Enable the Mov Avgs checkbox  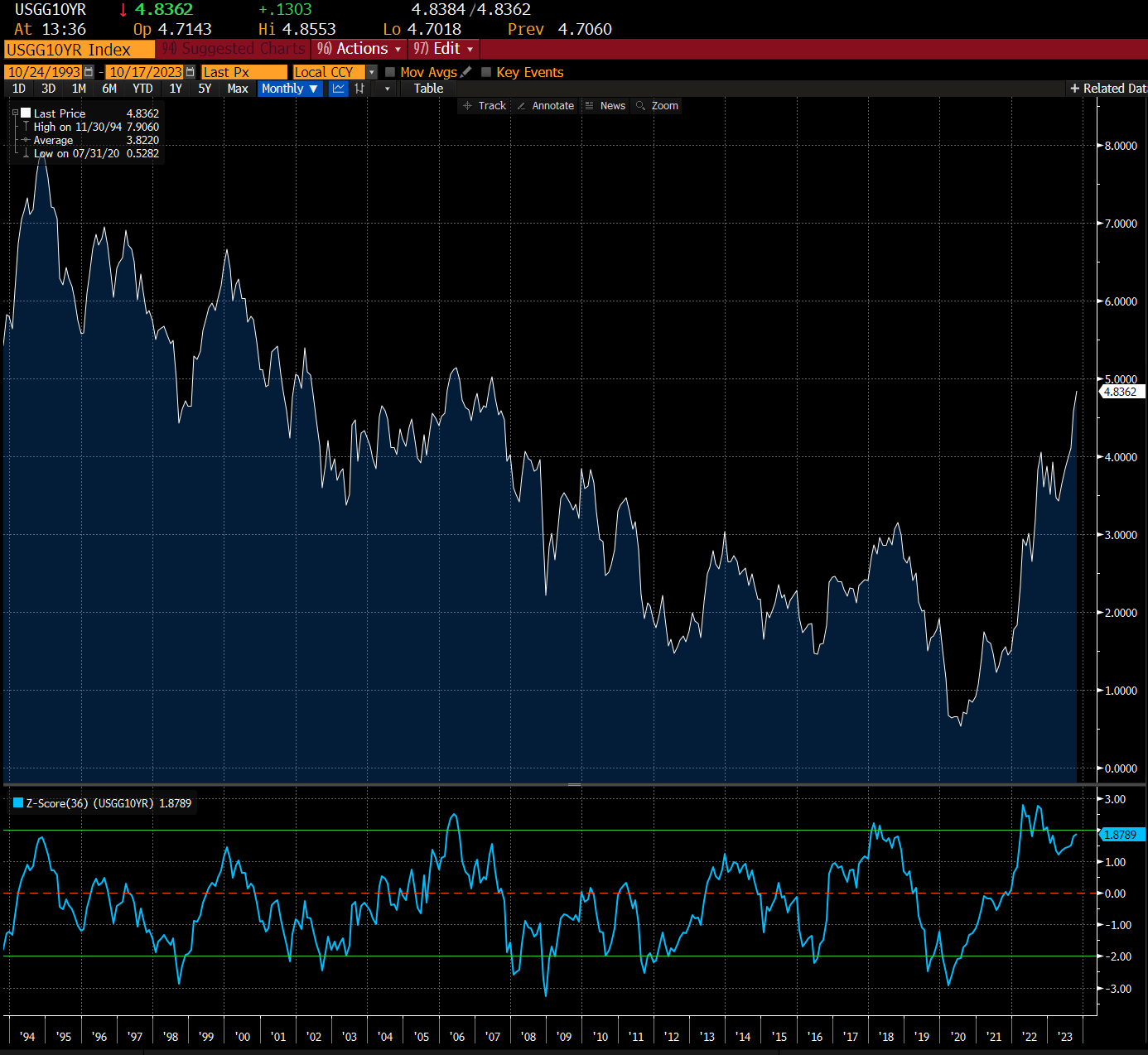(x=390, y=72)
